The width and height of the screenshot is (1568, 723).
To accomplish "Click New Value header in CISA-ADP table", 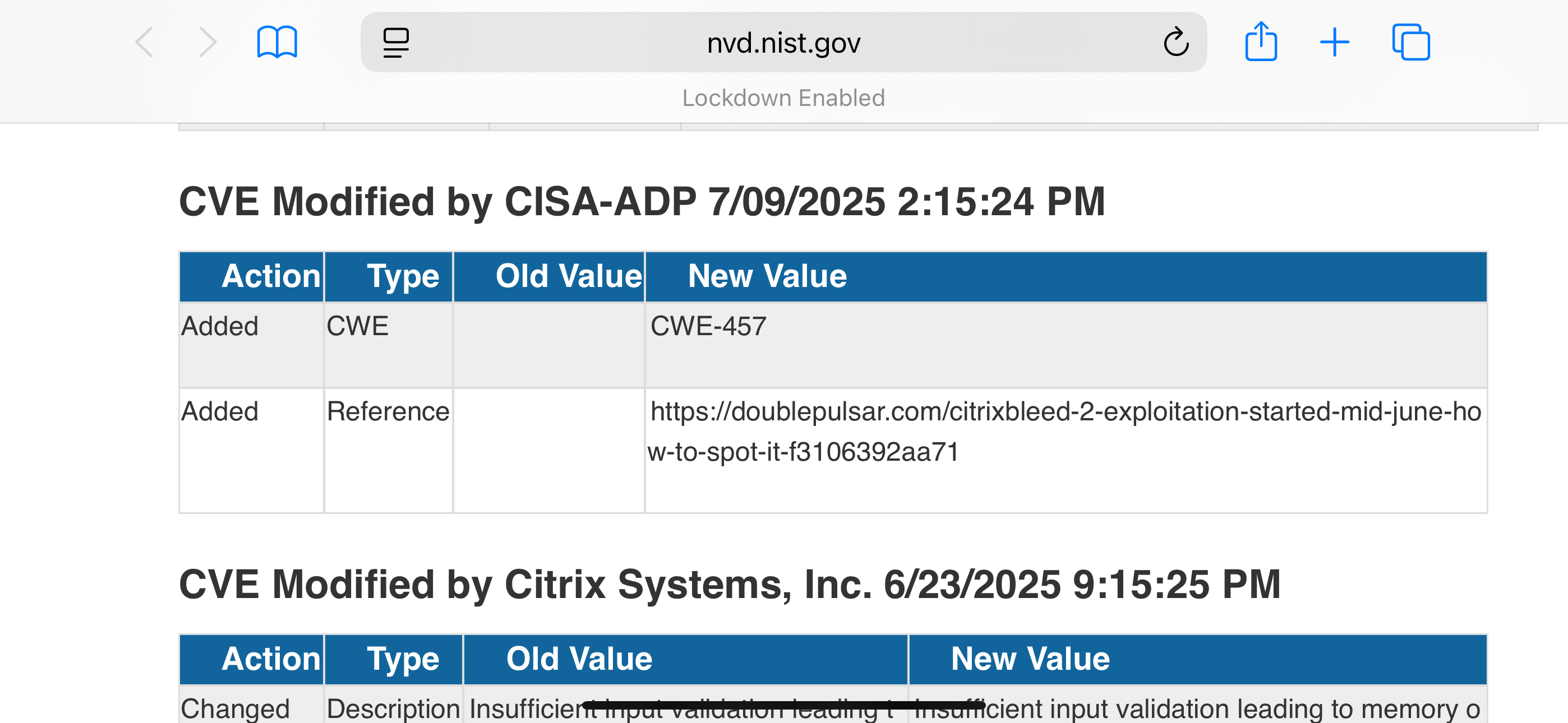I will click(767, 276).
